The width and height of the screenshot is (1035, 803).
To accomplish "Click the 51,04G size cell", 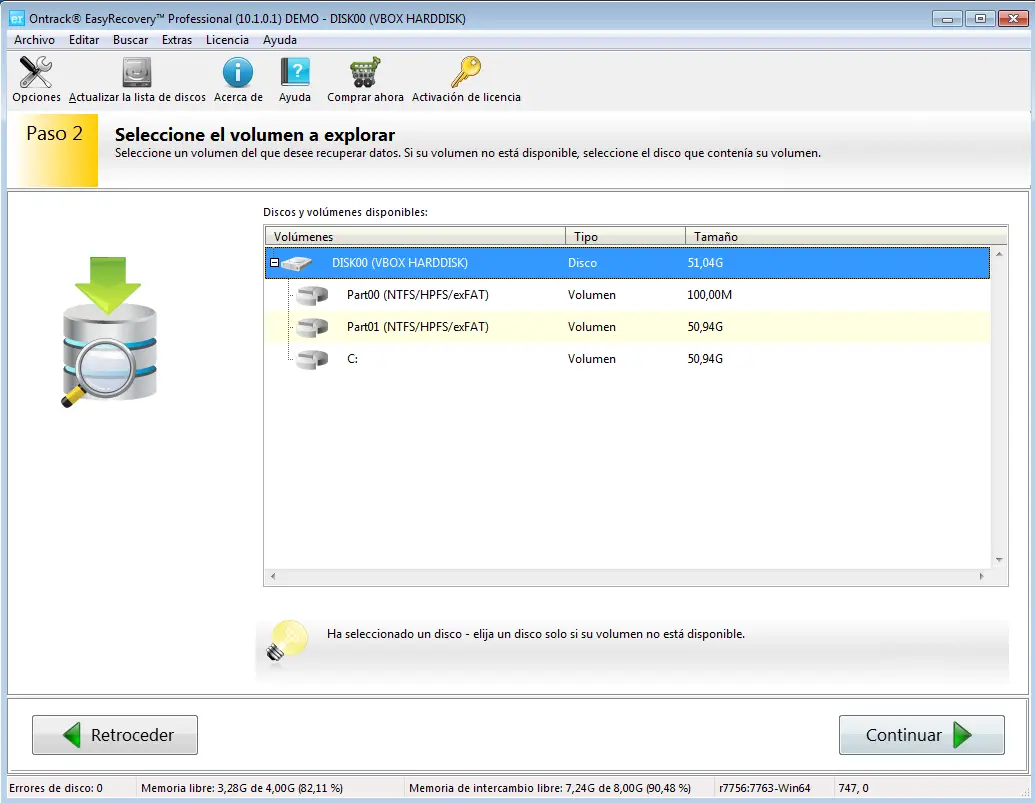I will tap(705, 263).
